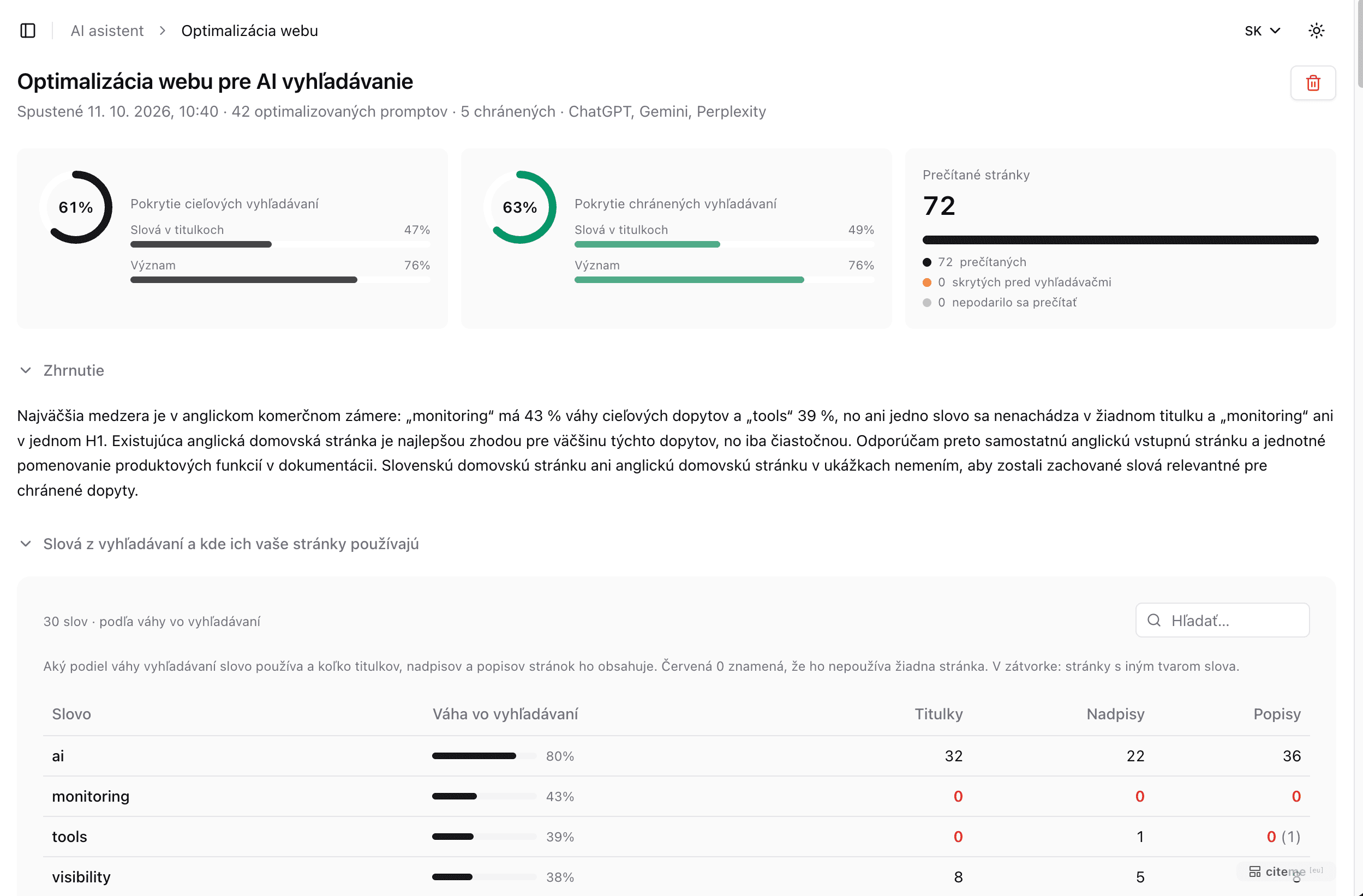The image size is (1363, 896).
Task: Select the 'visibility' word row
Action: click(677, 876)
